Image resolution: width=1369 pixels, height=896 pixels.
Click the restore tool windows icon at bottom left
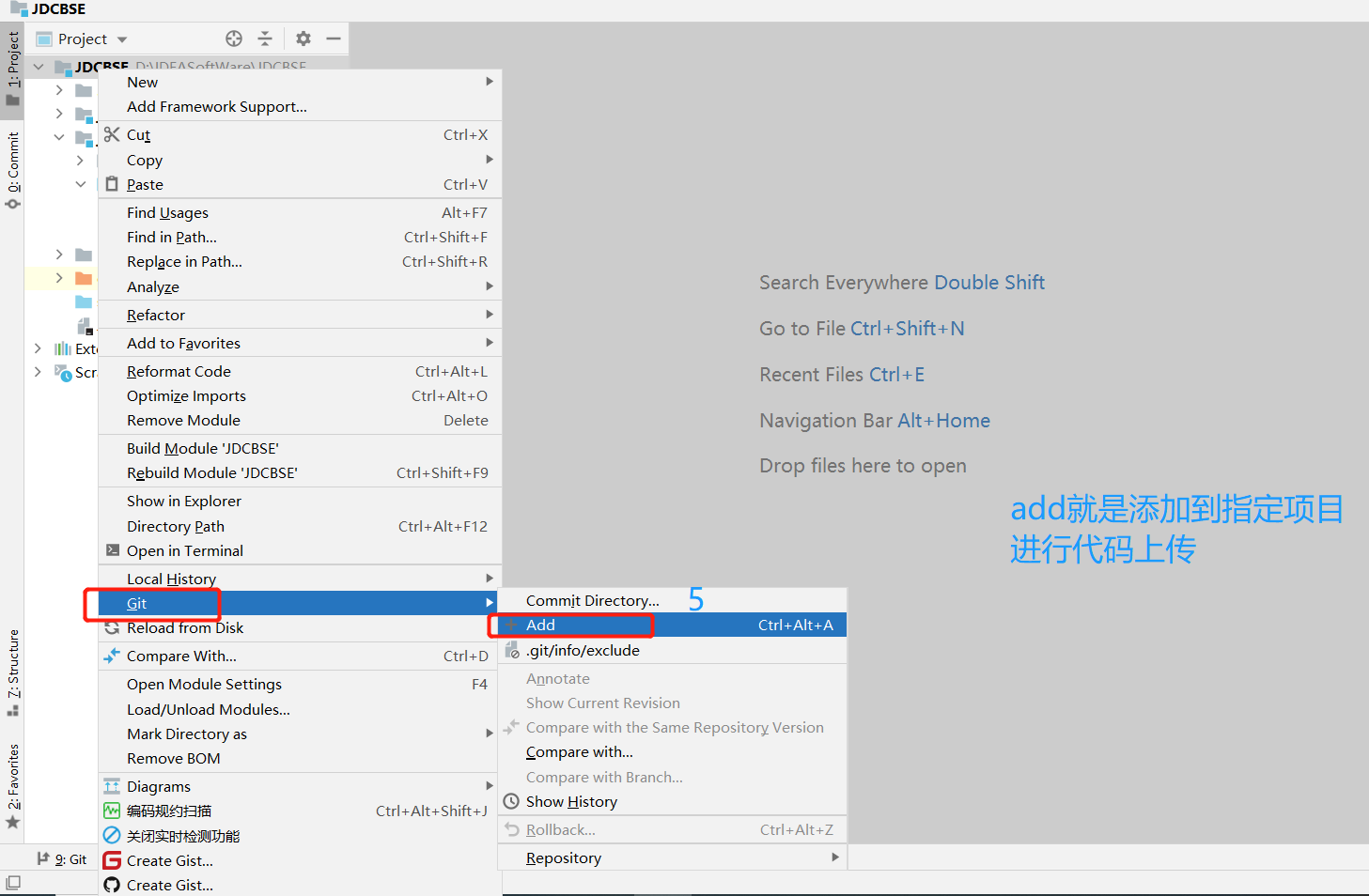(12, 883)
